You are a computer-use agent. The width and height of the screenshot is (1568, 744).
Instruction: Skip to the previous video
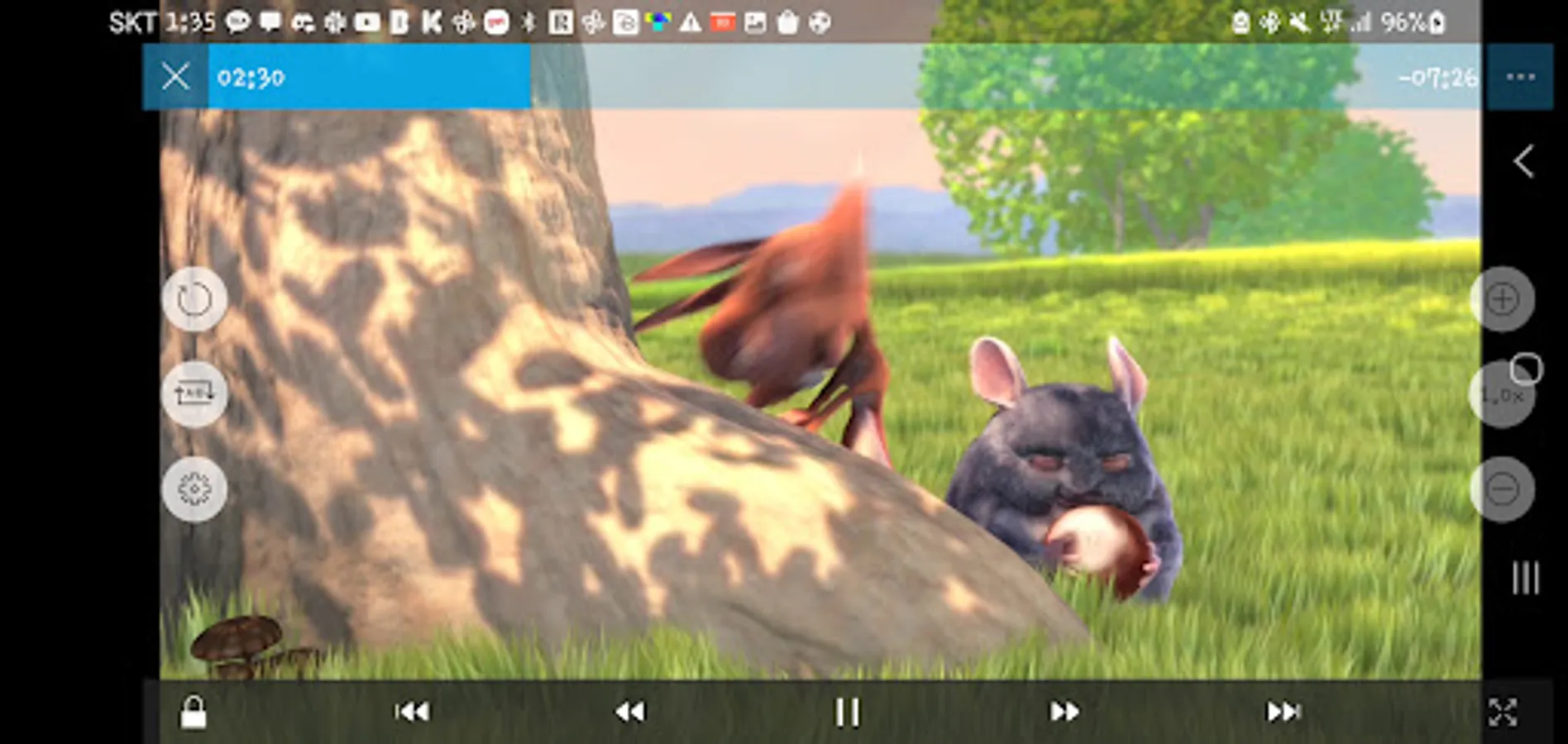coord(412,712)
